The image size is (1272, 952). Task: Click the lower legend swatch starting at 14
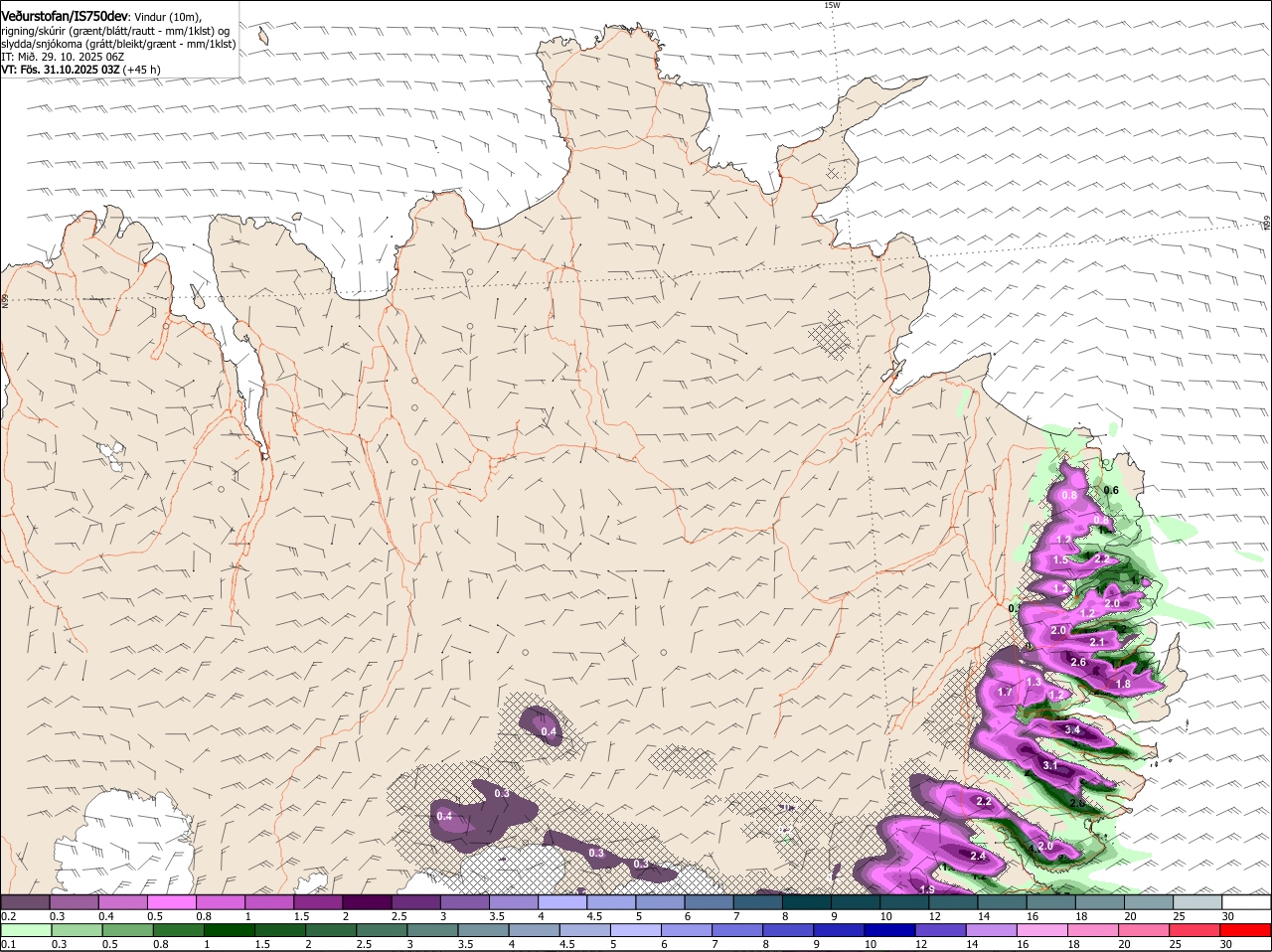pyautogui.click(x=992, y=930)
